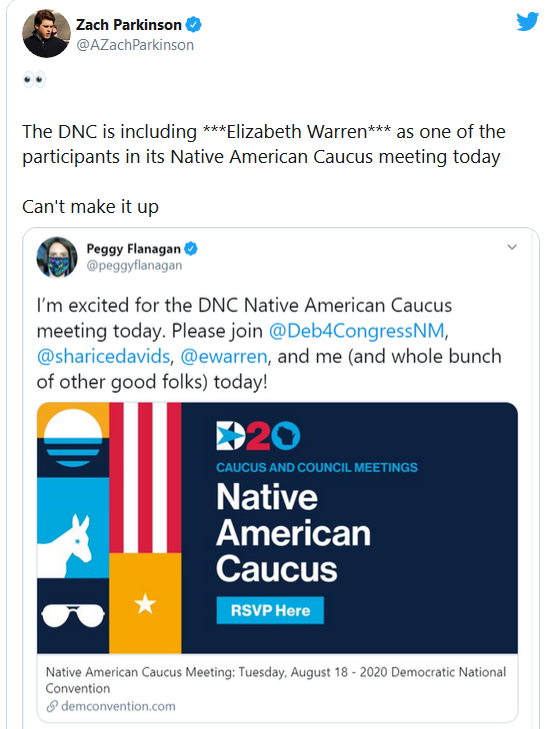Click the Twitter bird logo
The width and height of the screenshot is (545, 729).
(527, 21)
